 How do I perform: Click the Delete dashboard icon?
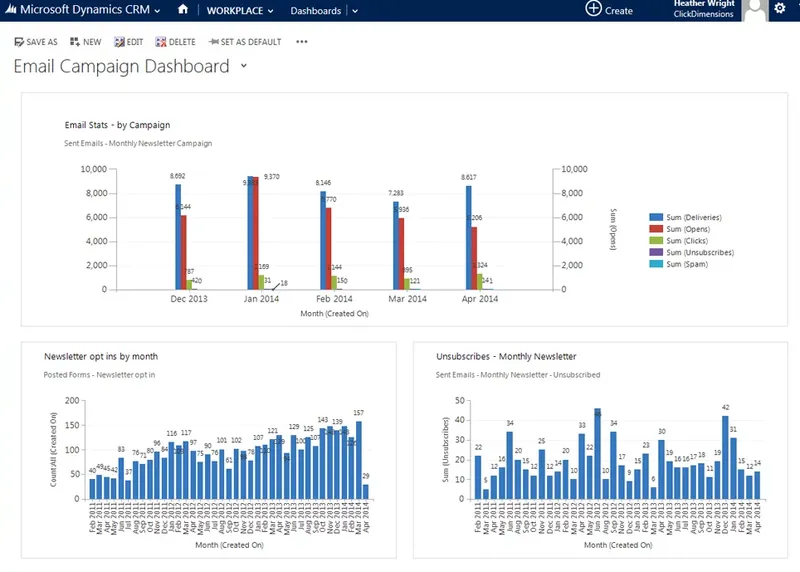161,42
